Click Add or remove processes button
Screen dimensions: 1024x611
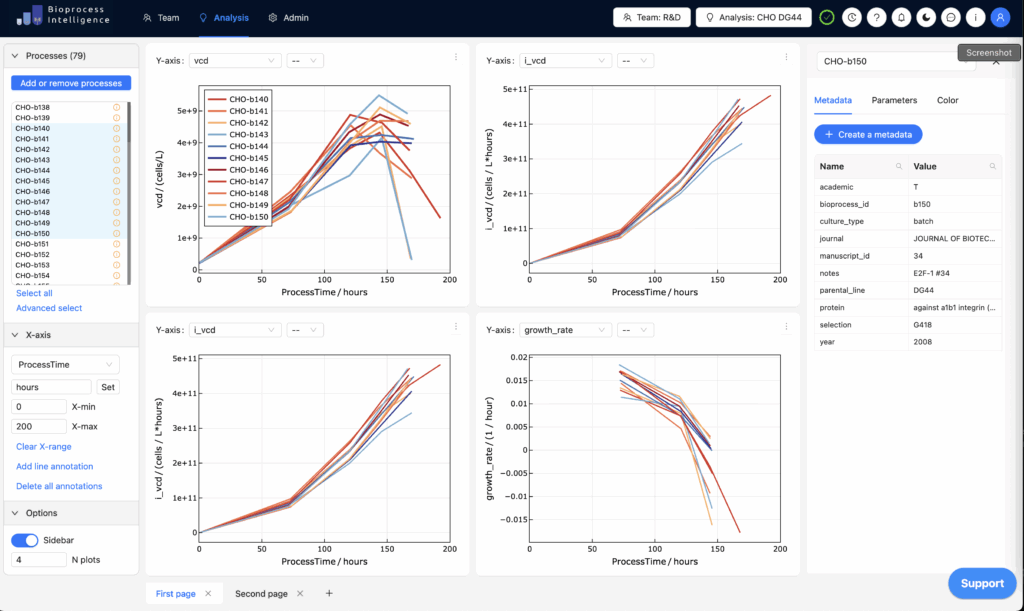tap(71, 83)
